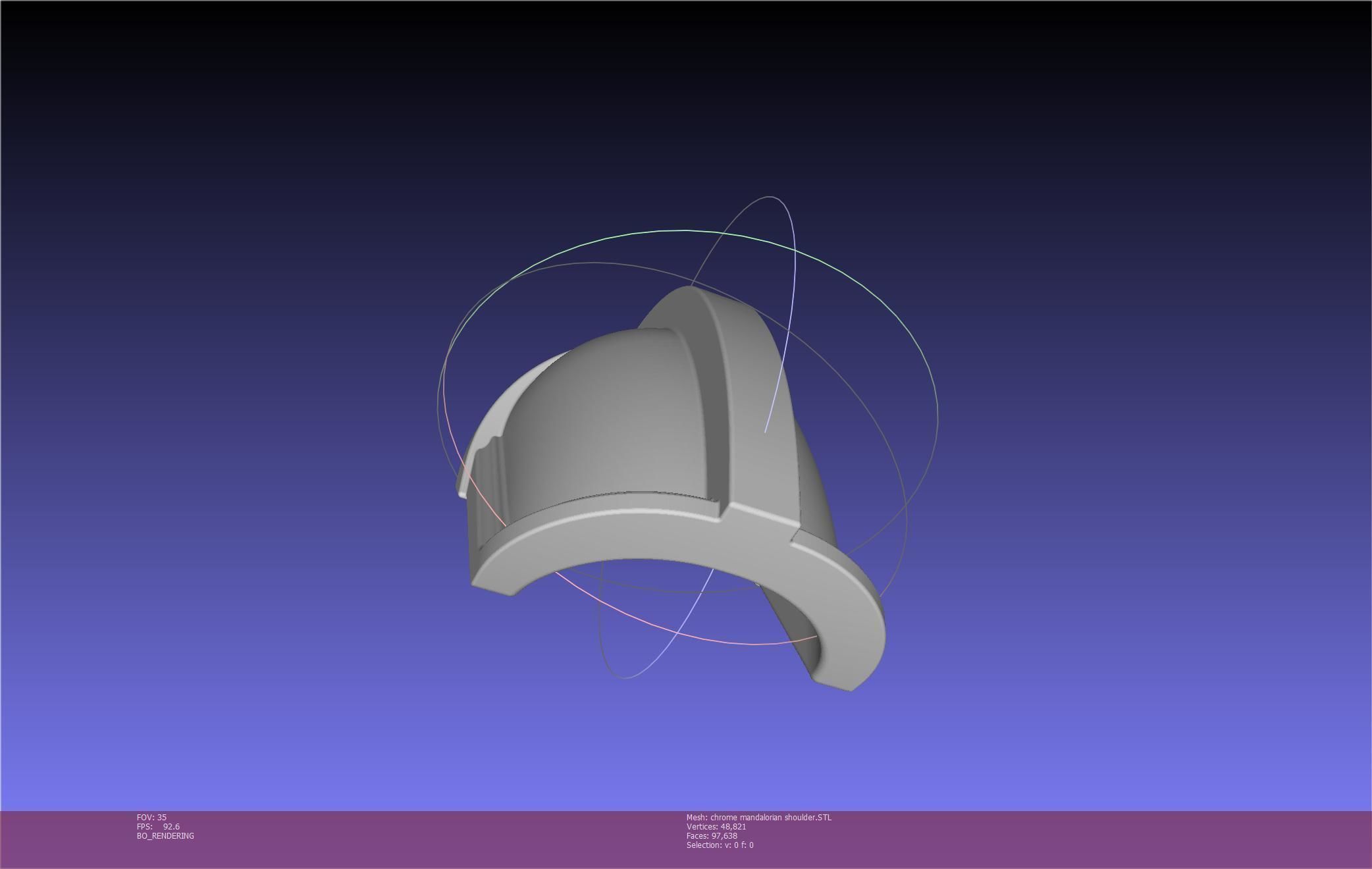Image resolution: width=1372 pixels, height=869 pixels.
Task: Click the FOV: 35 readout
Action: coord(151,817)
